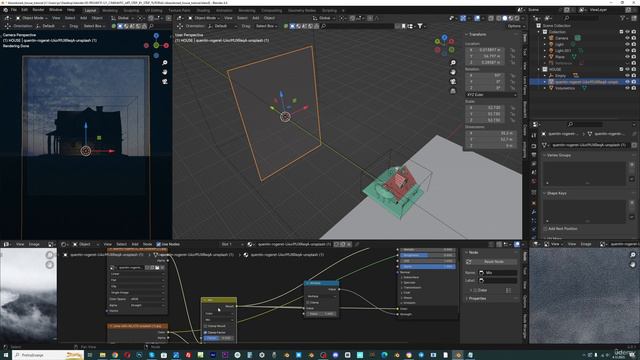Click the Windows taskbar search box
The height and width of the screenshot is (360, 640).
(x=48, y=355)
